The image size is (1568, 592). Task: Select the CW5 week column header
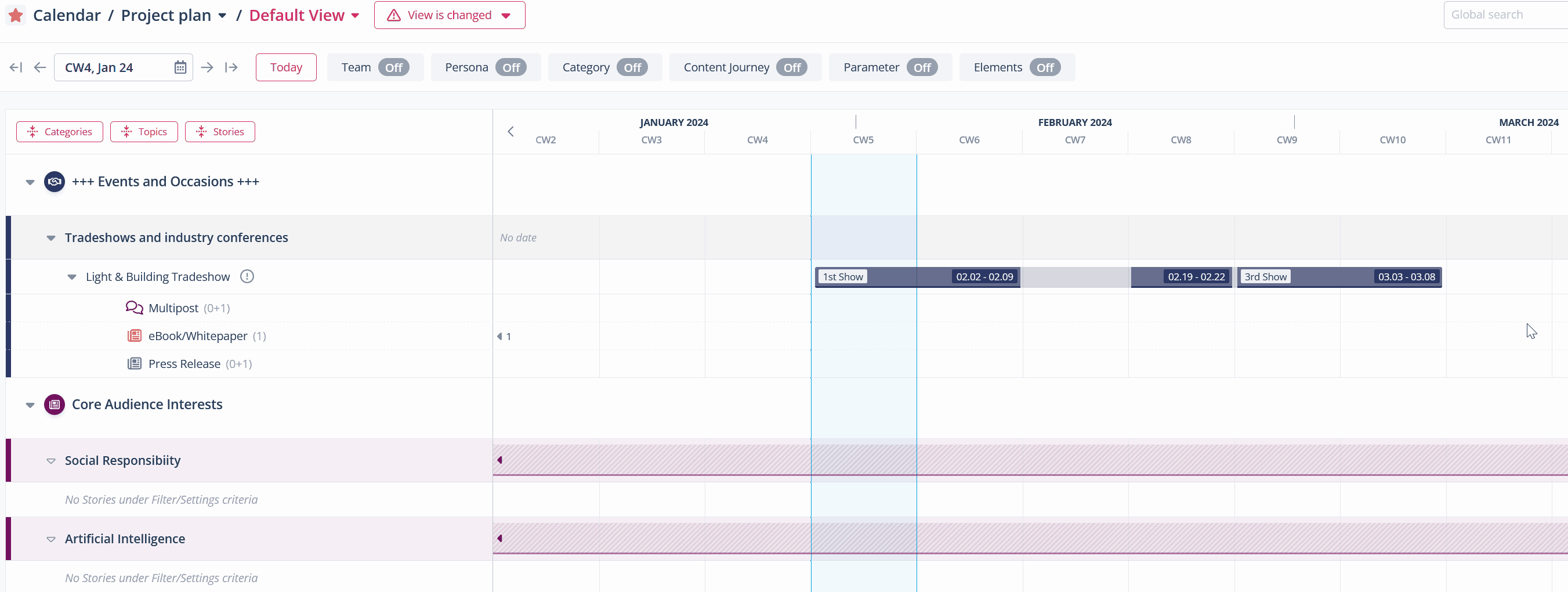[863, 140]
